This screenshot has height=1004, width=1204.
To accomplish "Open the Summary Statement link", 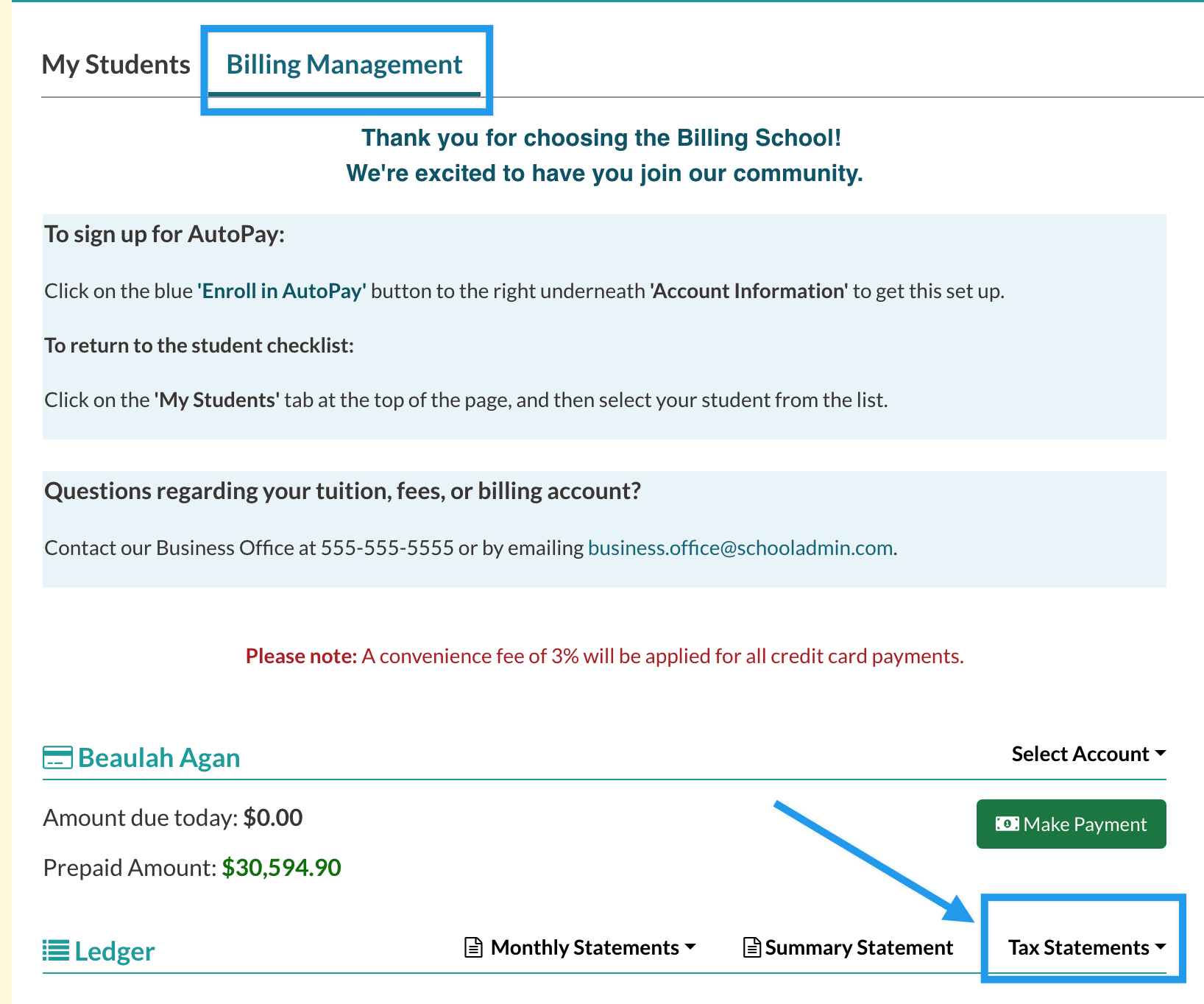I will coord(858,947).
